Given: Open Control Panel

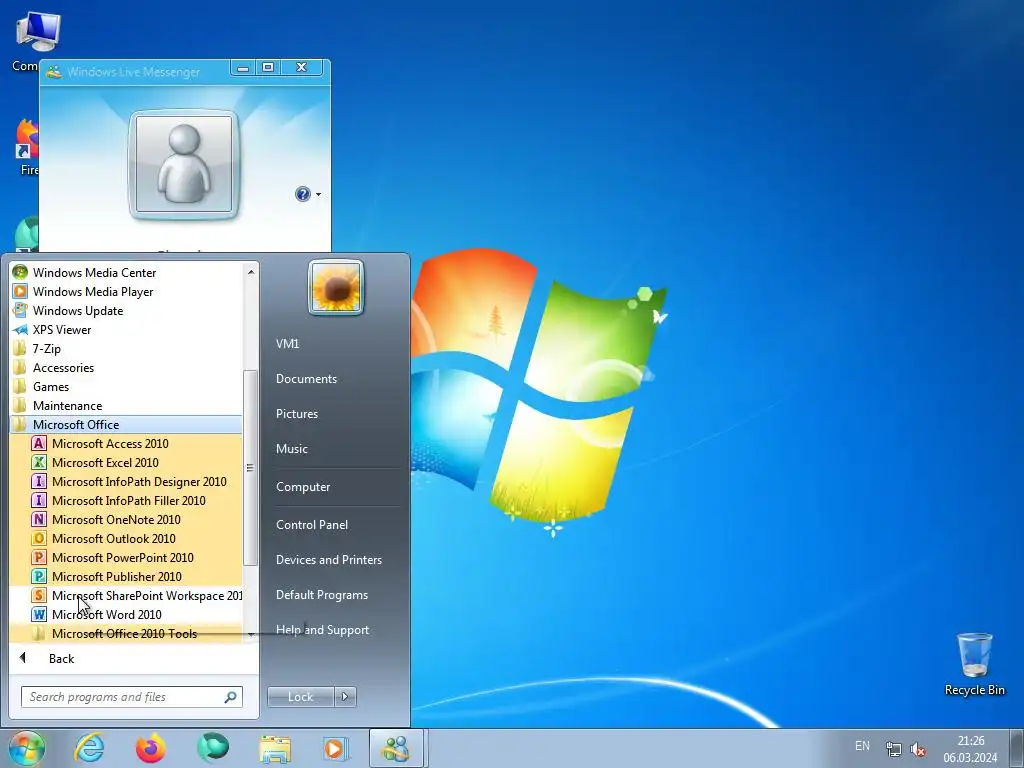Looking at the screenshot, I should (312, 524).
